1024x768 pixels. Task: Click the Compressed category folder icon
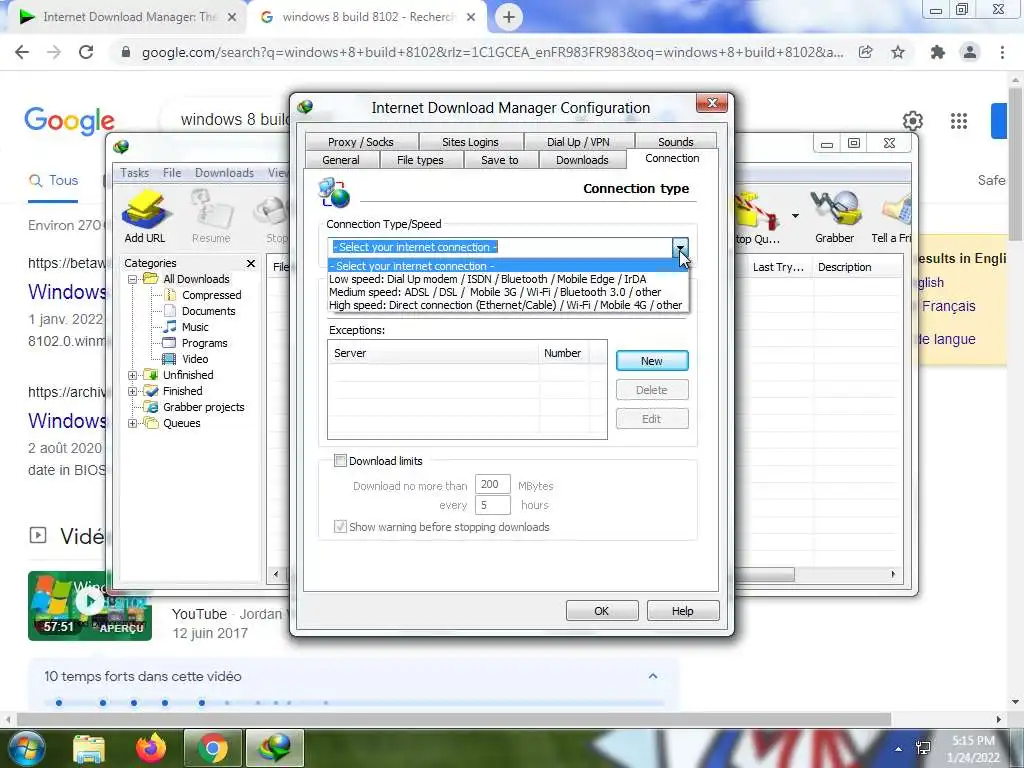(x=169, y=295)
